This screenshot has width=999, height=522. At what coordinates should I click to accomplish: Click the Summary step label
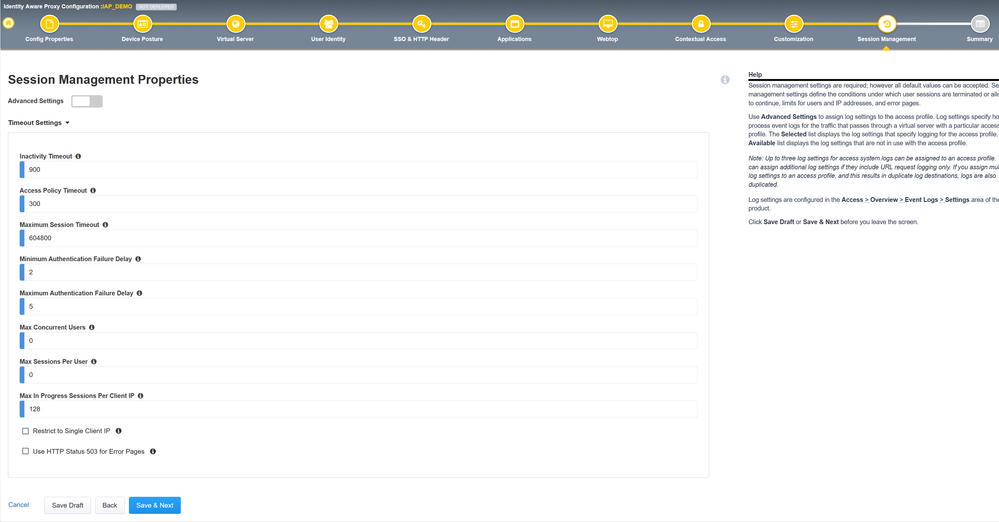(x=980, y=39)
